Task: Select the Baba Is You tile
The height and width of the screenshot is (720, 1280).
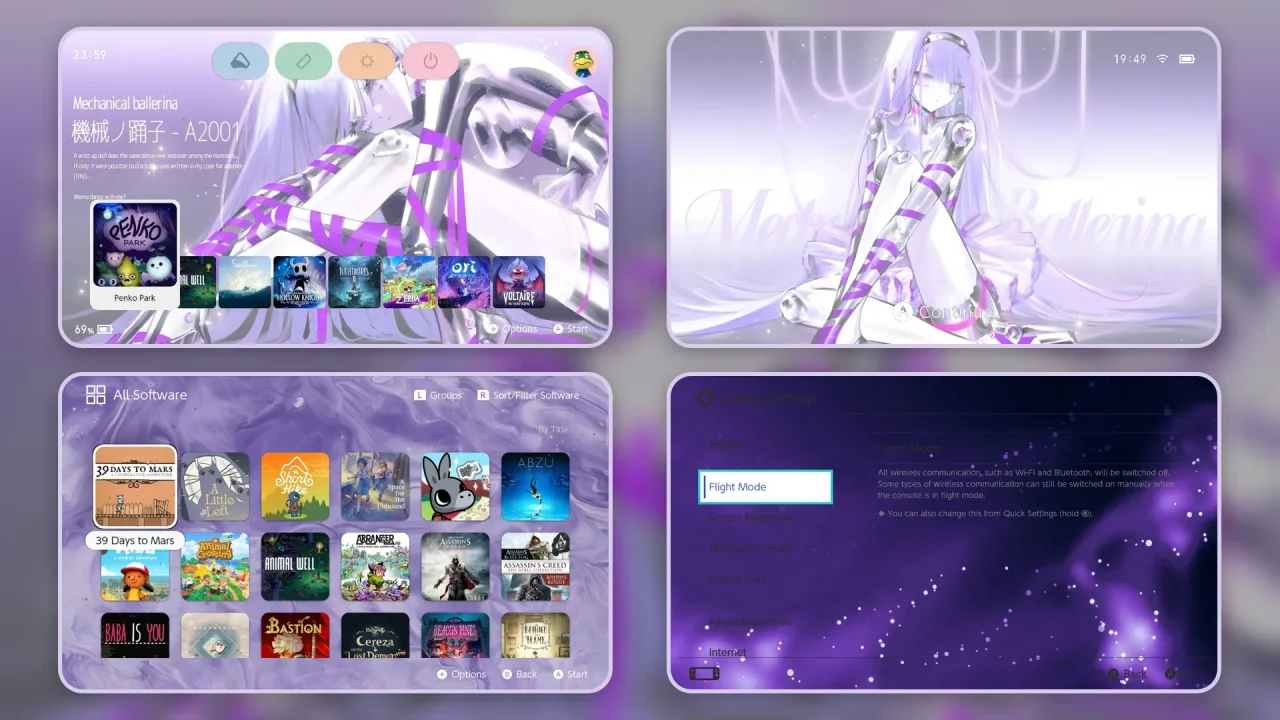Action: [x=135, y=635]
